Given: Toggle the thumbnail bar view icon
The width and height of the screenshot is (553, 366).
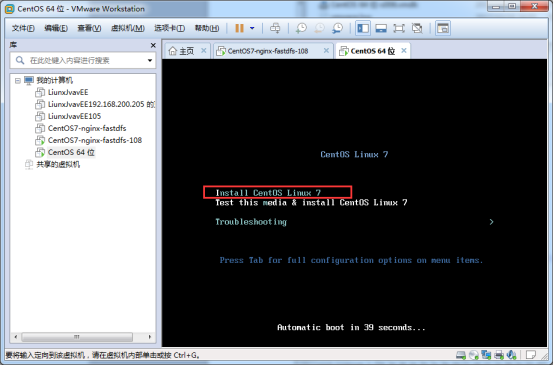Looking at the screenshot, I should tap(381, 28).
